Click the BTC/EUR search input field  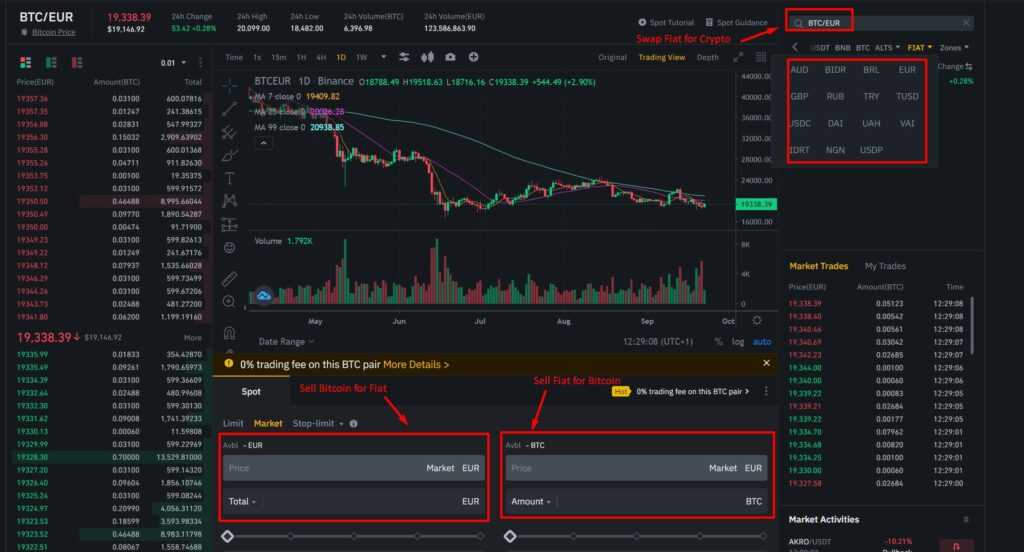tap(880, 22)
